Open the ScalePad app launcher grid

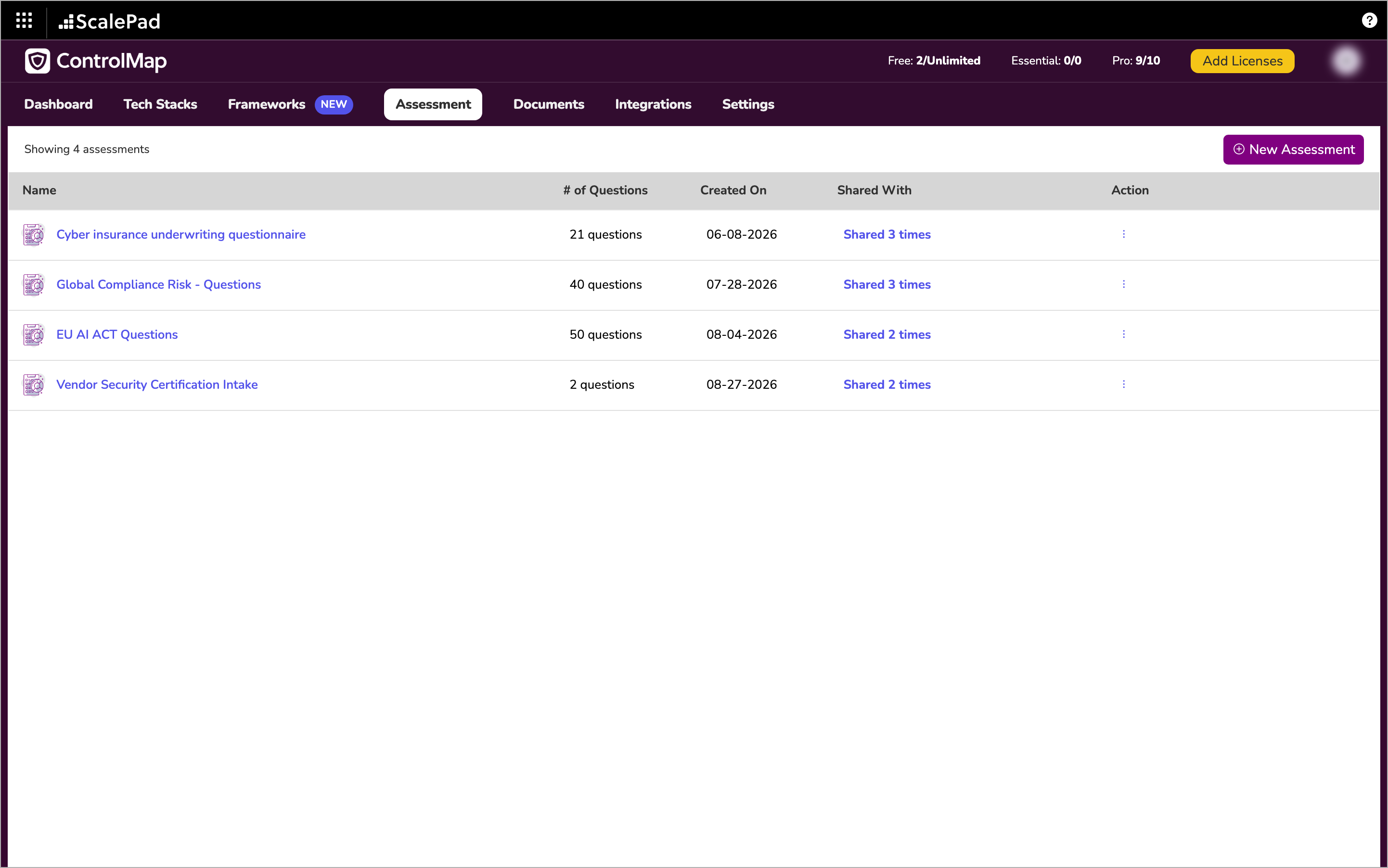click(x=24, y=21)
